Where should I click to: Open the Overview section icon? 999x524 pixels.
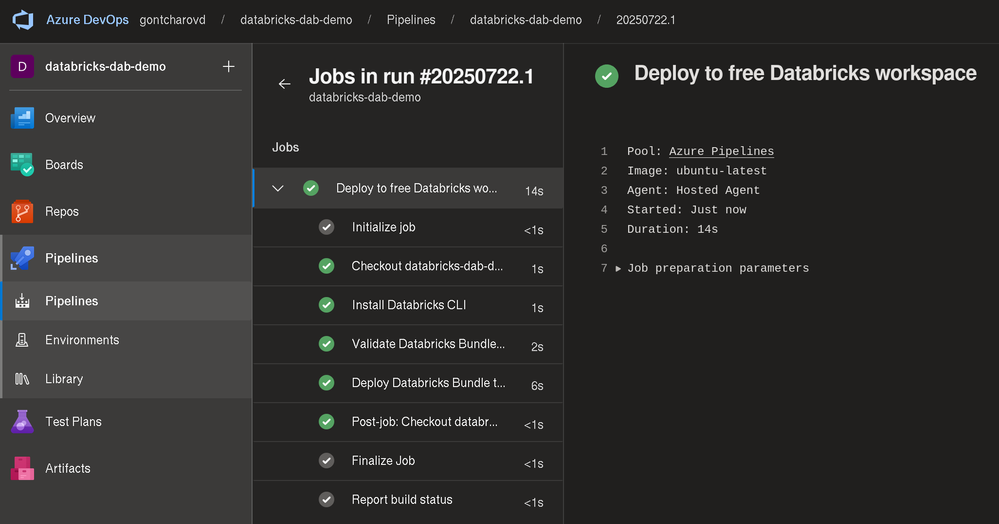click(23, 118)
